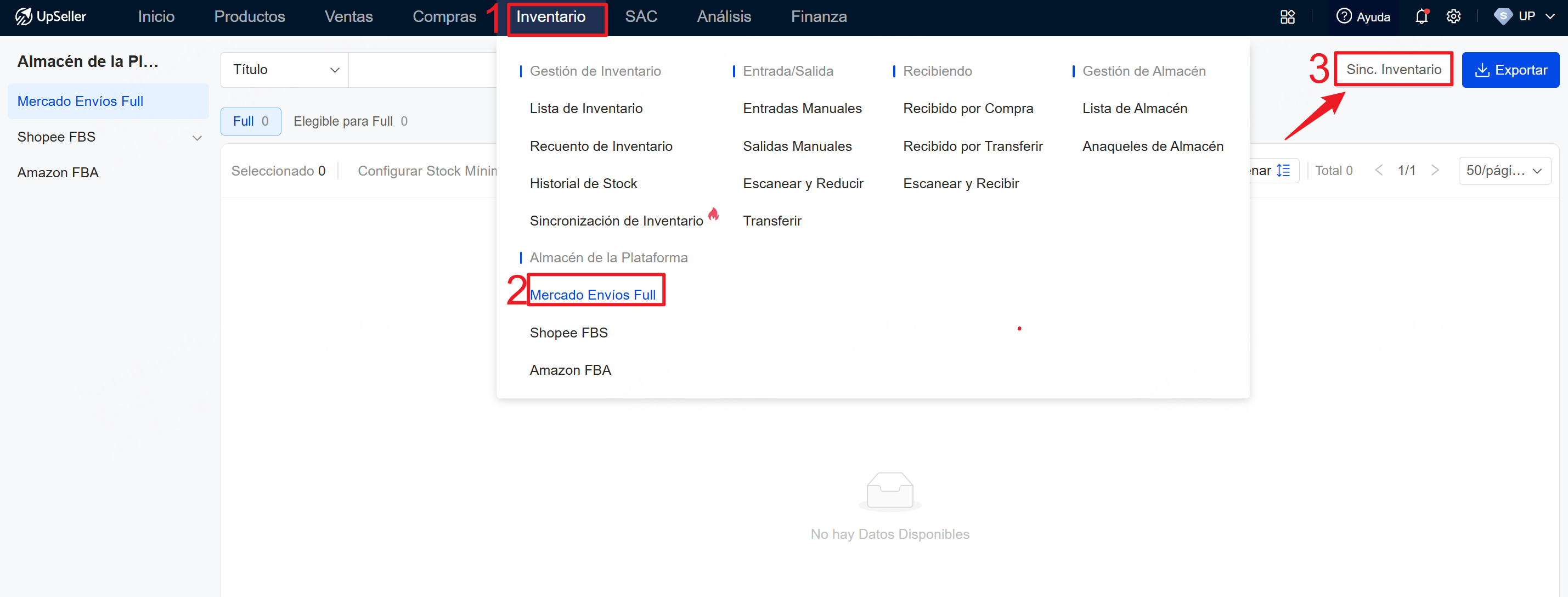Go to the previous page arrow
The image size is (1568, 597).
point(1379,171)
